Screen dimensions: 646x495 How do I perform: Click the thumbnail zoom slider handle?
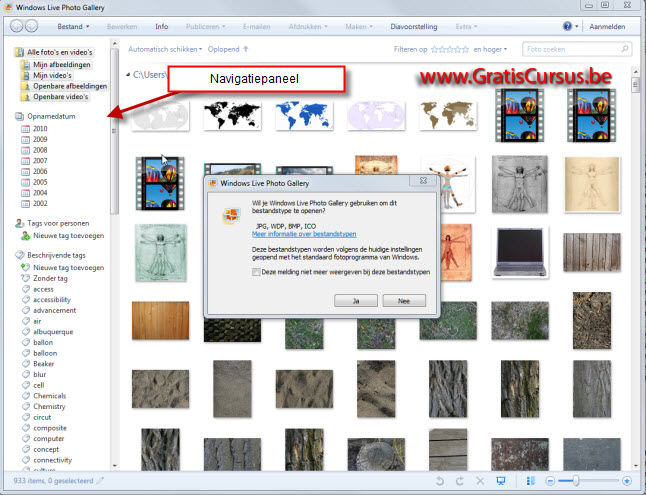(x=576, y=481)
